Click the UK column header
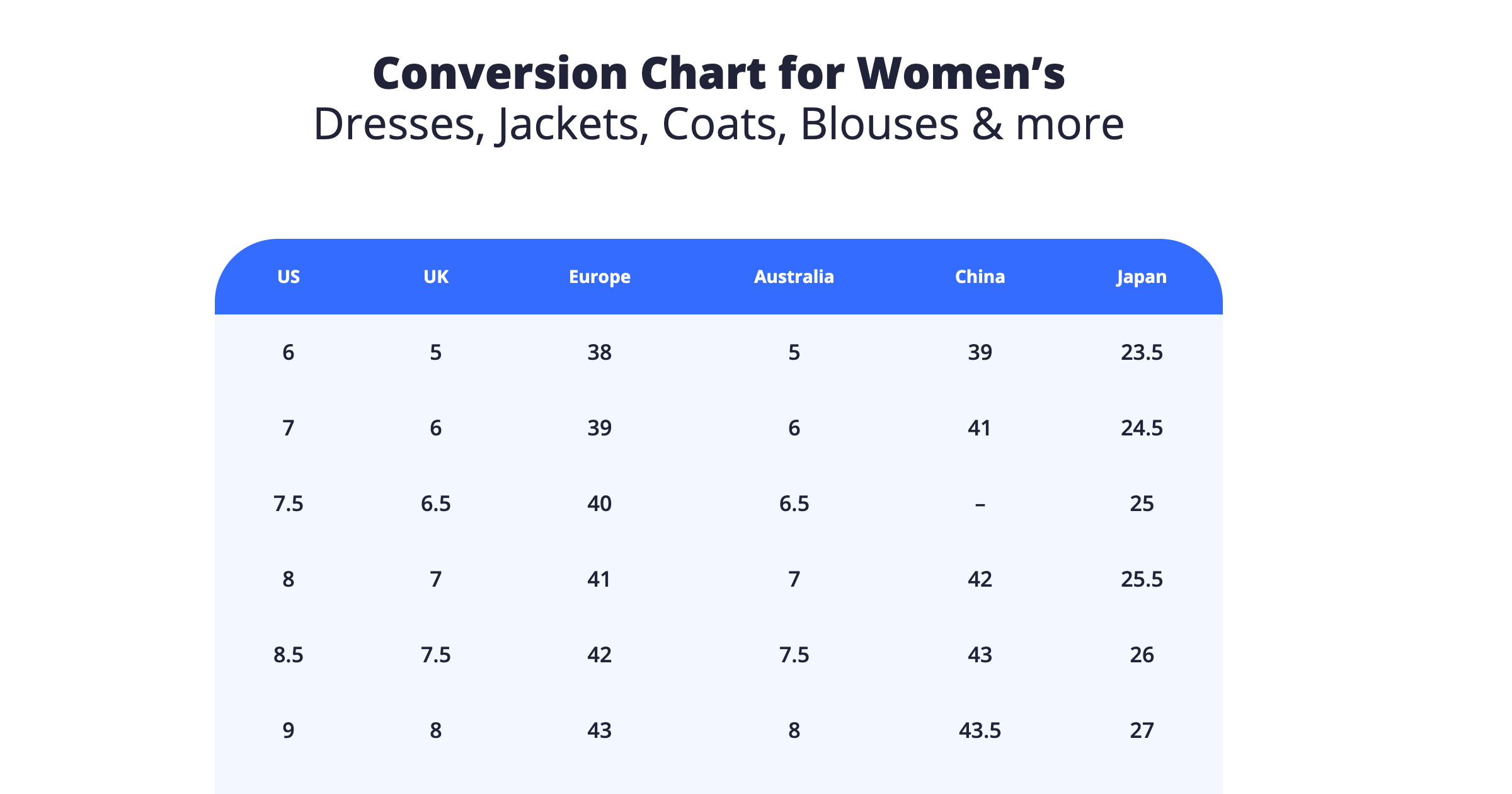 coord(436,277)
